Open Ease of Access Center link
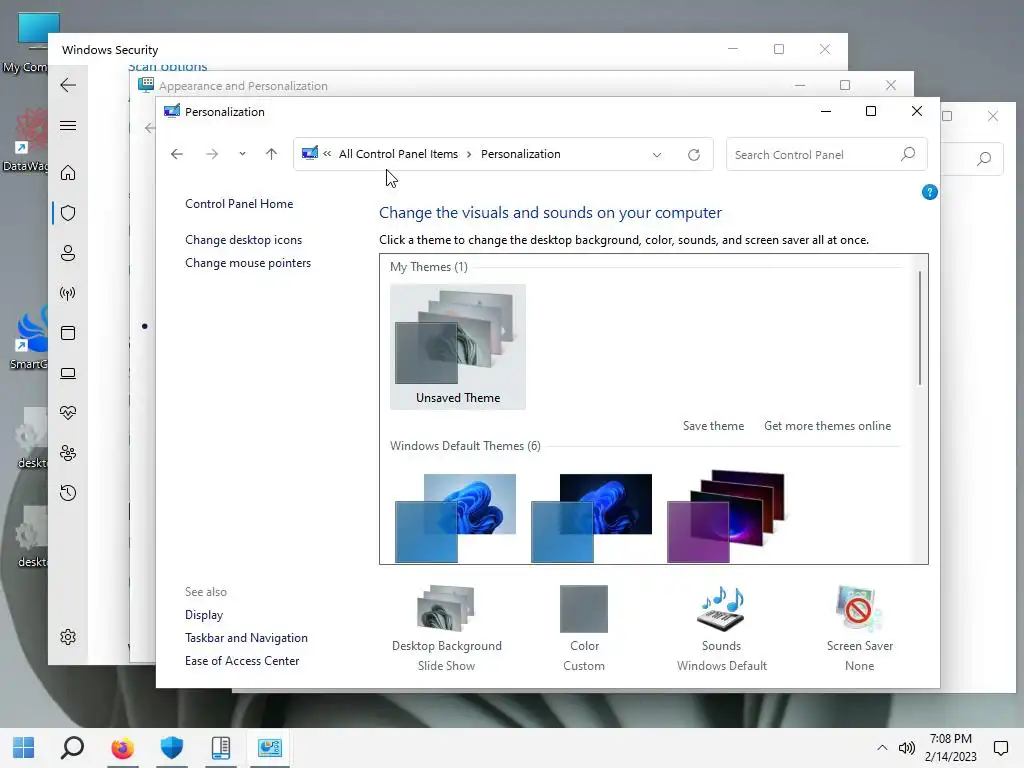Image resolution: width=1024 pixels, height=768 pixels. [x=242, y=661]
